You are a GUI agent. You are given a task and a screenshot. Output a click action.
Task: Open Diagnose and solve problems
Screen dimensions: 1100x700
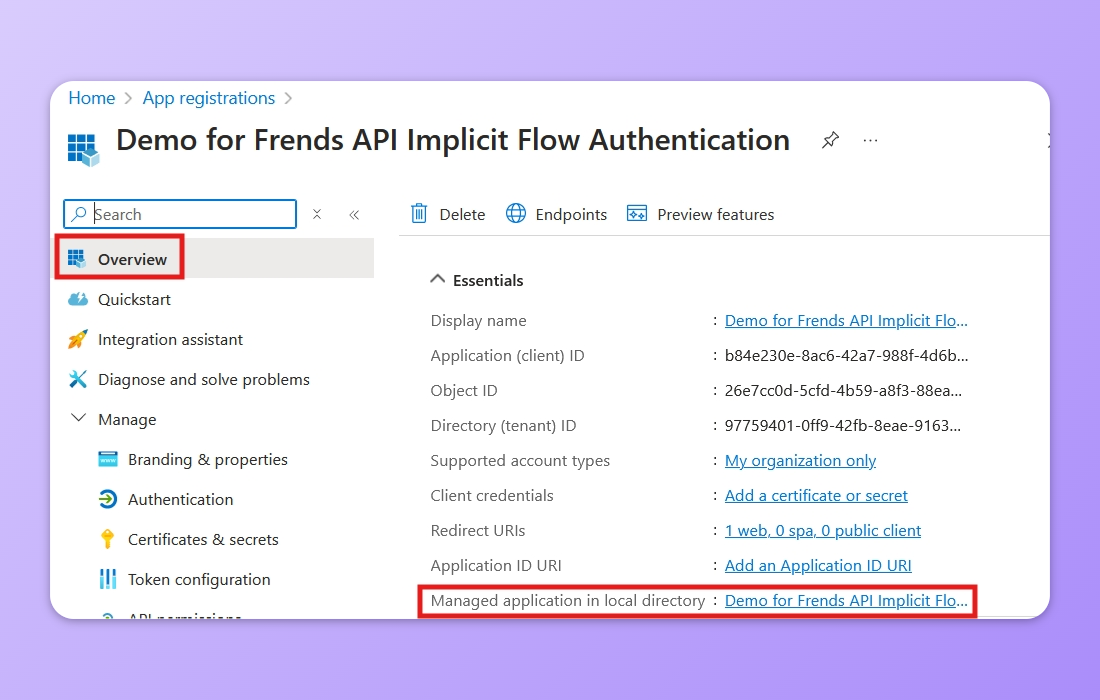point(203,379)
